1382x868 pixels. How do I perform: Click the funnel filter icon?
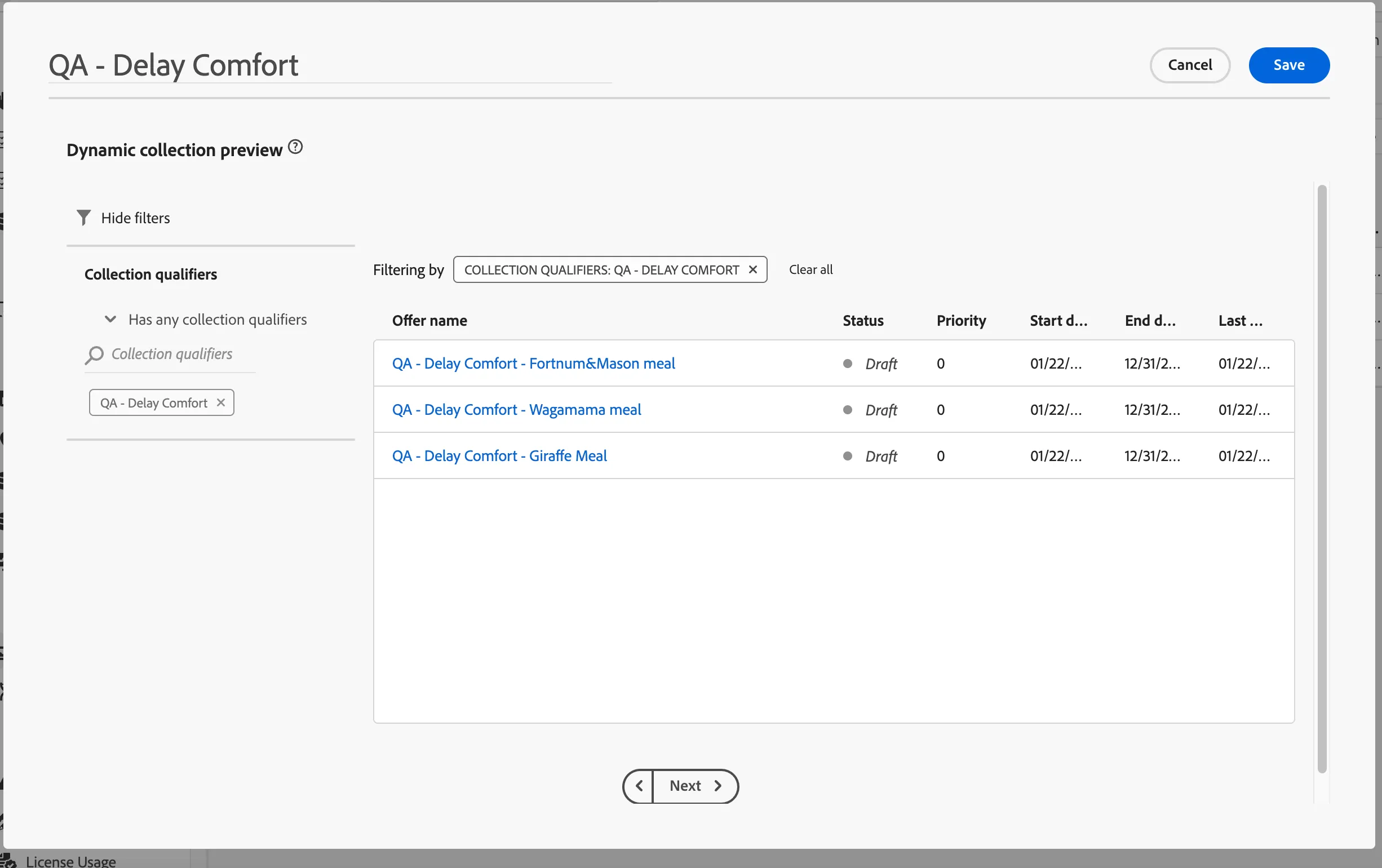[x=84, y=218]
